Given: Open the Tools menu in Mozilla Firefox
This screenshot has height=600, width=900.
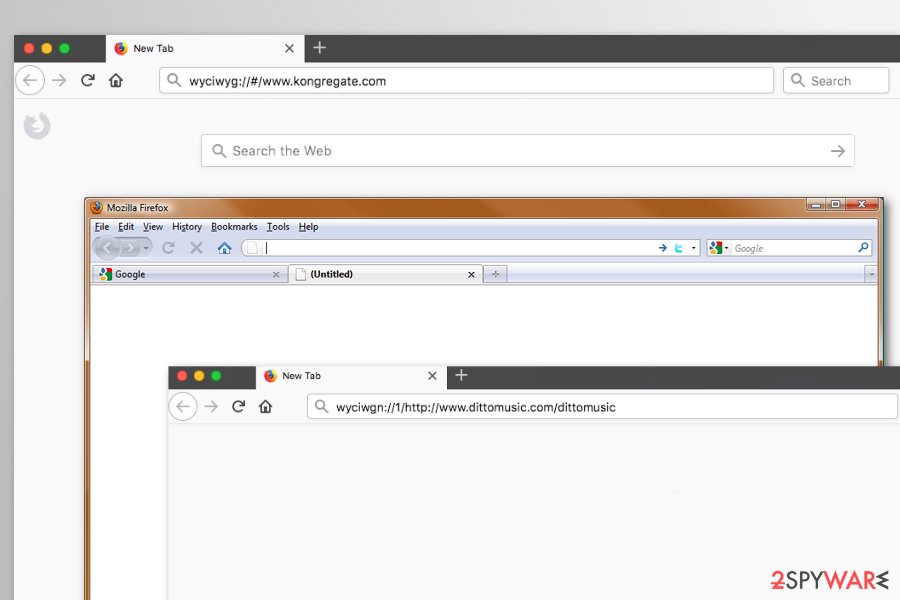Looking at the screenshot, I should (278, 227).
